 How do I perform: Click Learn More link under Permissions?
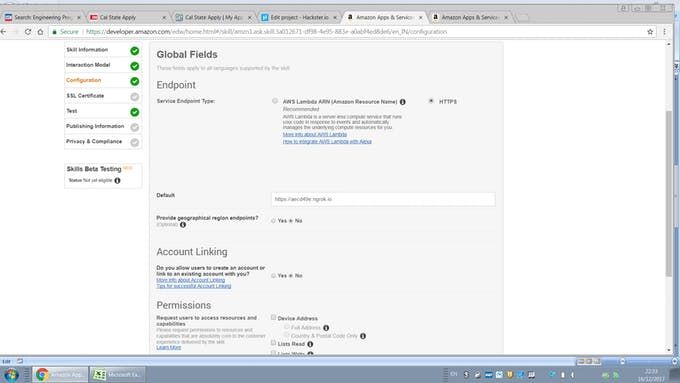point(169,347)
